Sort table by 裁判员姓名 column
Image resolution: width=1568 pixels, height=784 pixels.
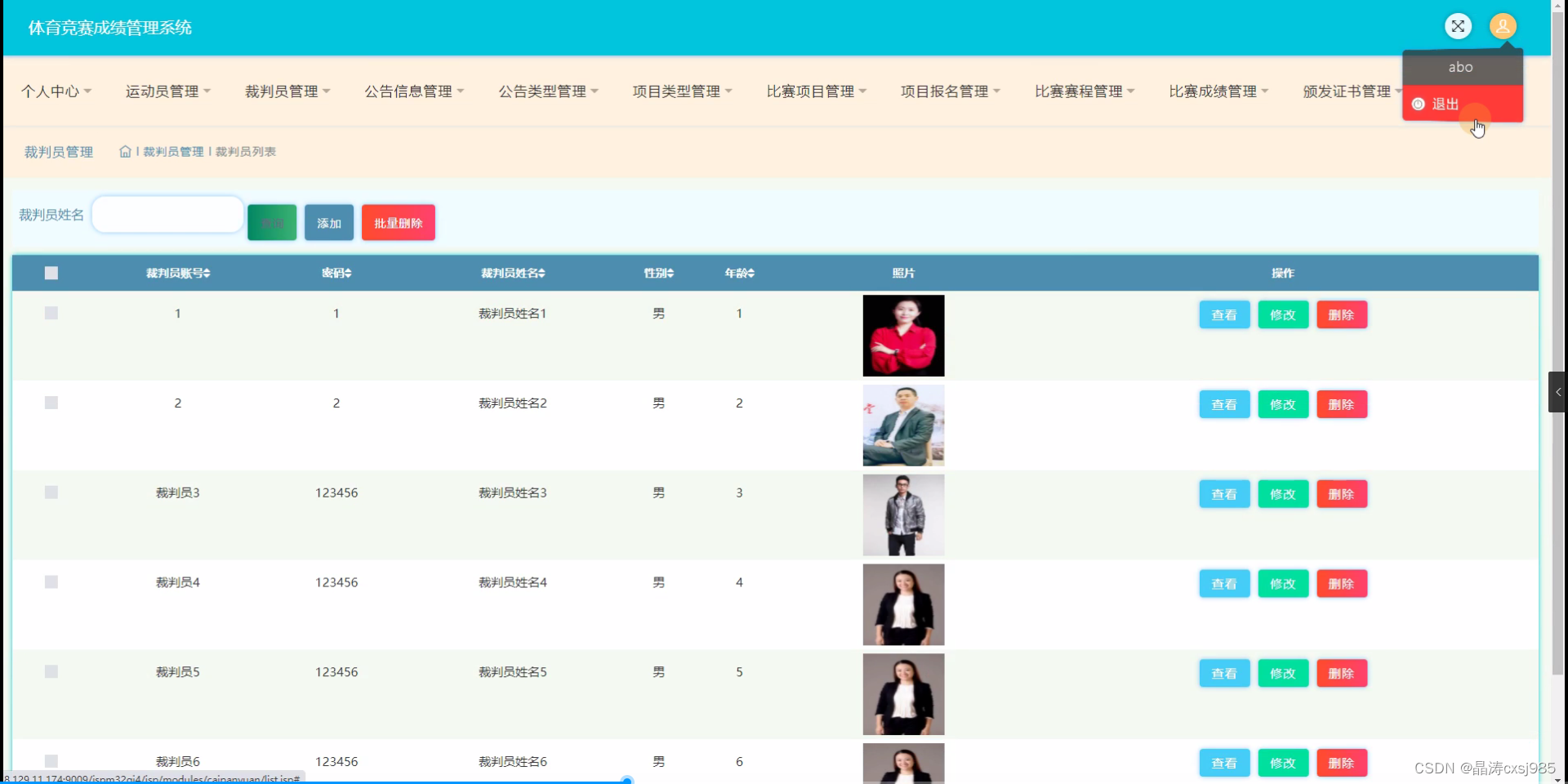tap(513, 273)
